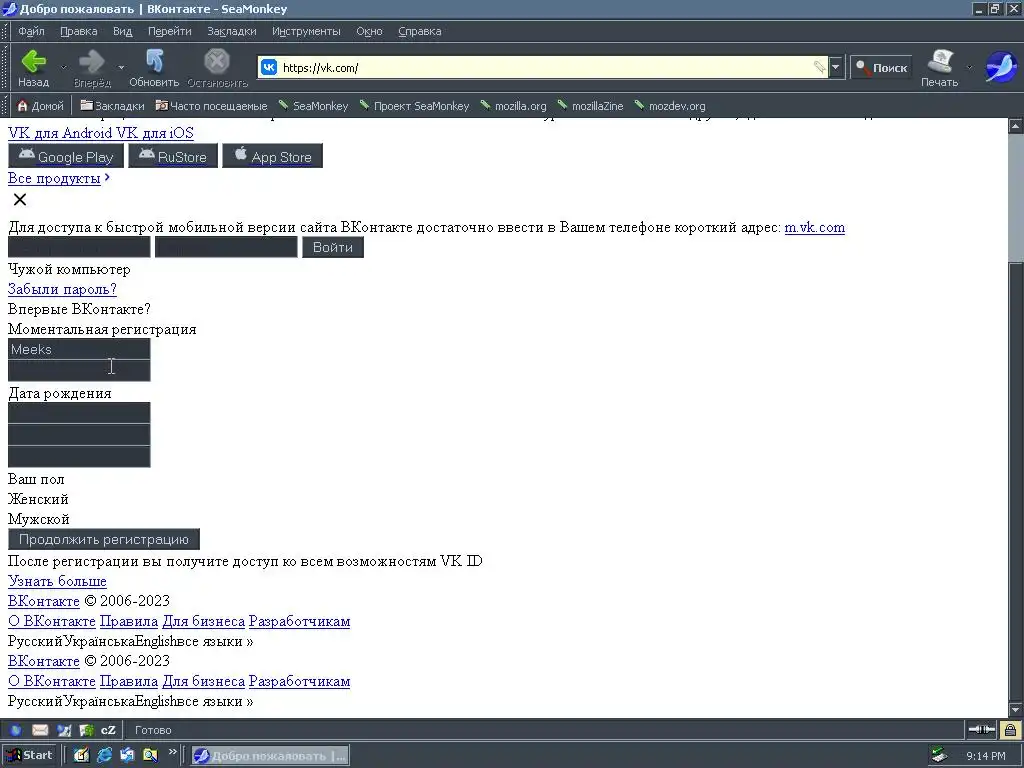Click the SeaMonkey throbber bird logo
The width and height of the screenshot is (1024, 768).
click(x=1000, y=67)
